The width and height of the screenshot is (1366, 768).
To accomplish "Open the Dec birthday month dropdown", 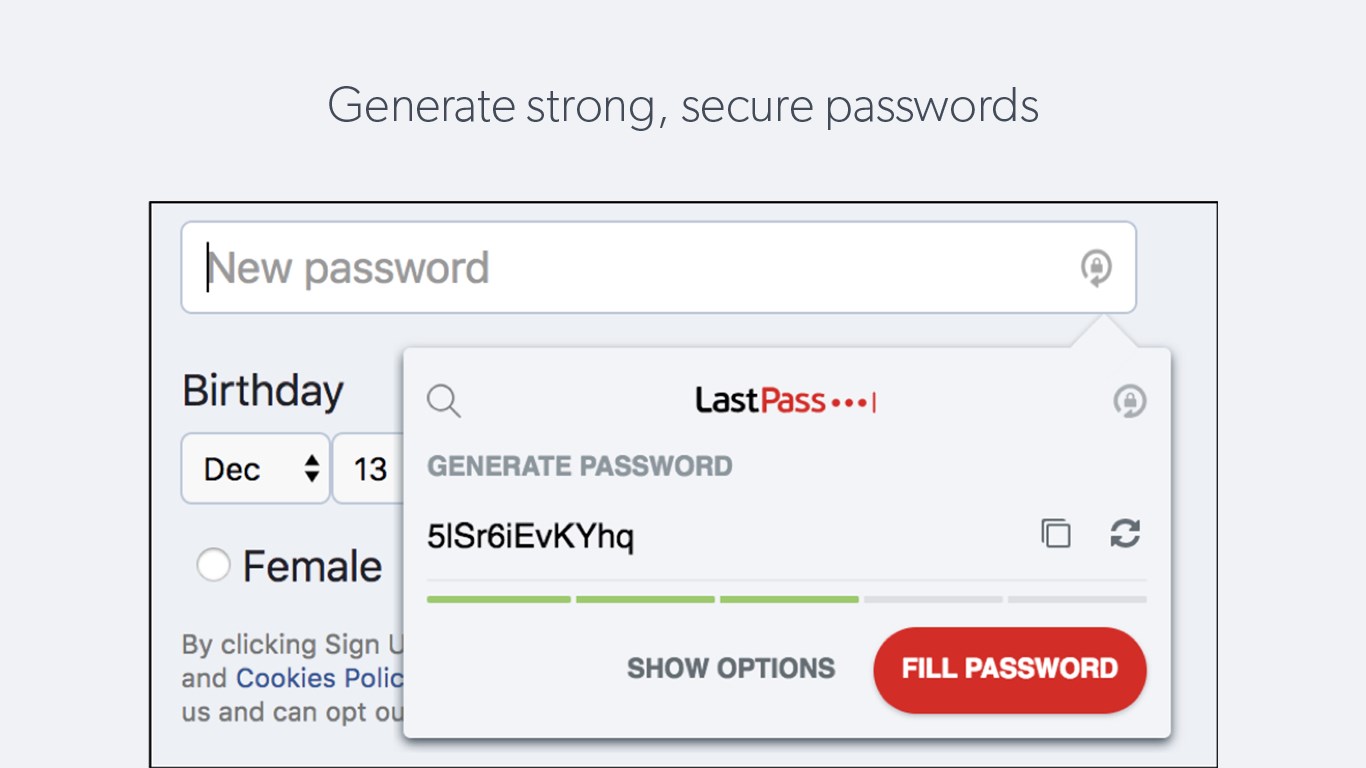I will click(x=255, y=468).
